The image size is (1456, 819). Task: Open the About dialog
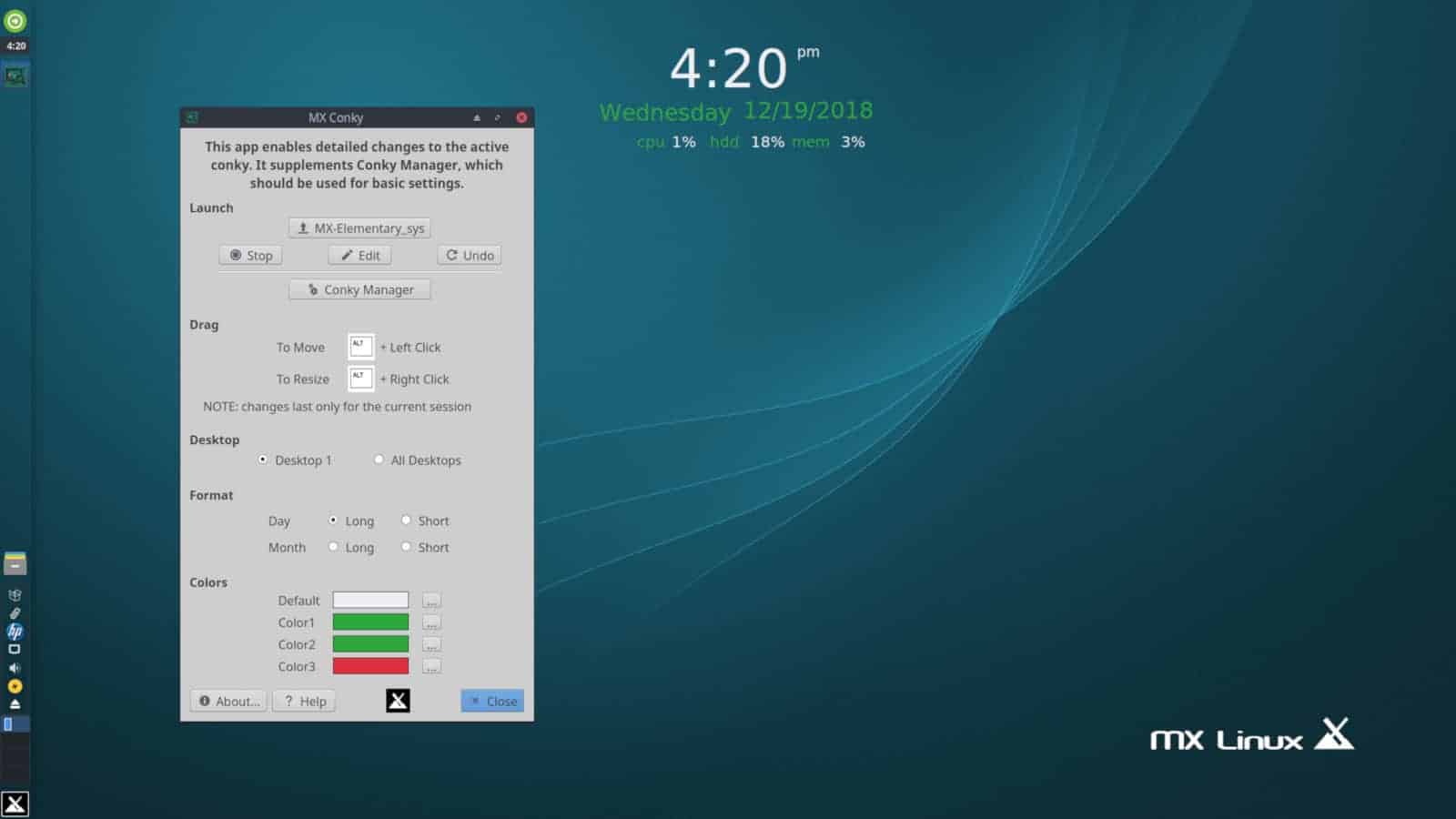227,701
